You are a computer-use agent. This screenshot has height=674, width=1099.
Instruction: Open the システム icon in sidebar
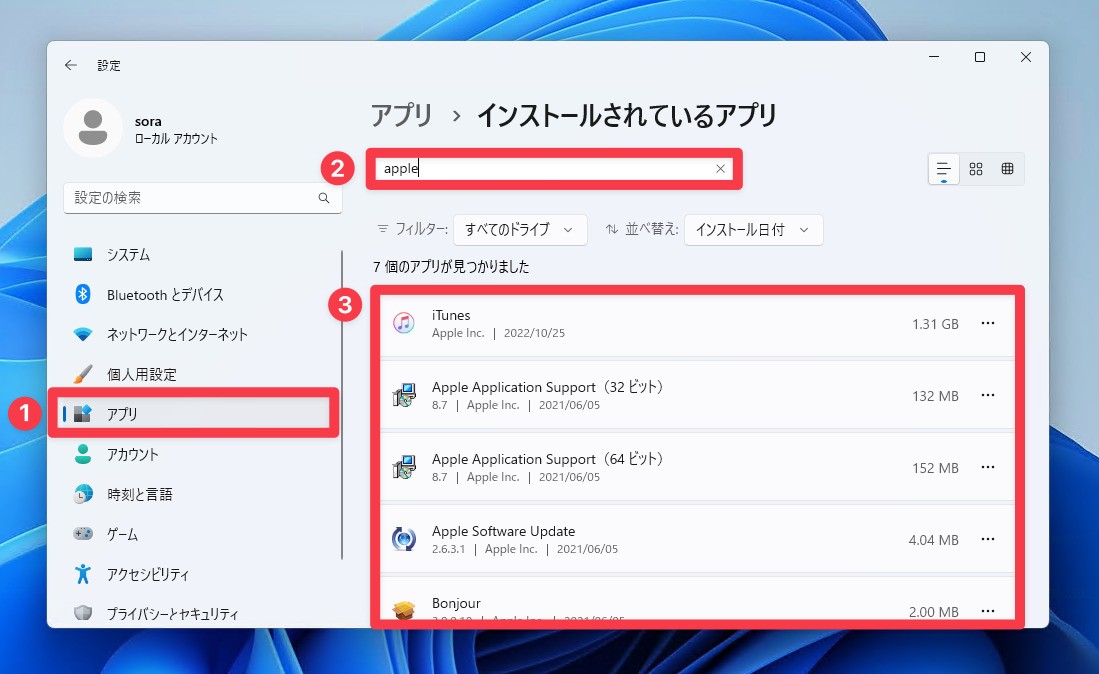click(x=83, y=254)
